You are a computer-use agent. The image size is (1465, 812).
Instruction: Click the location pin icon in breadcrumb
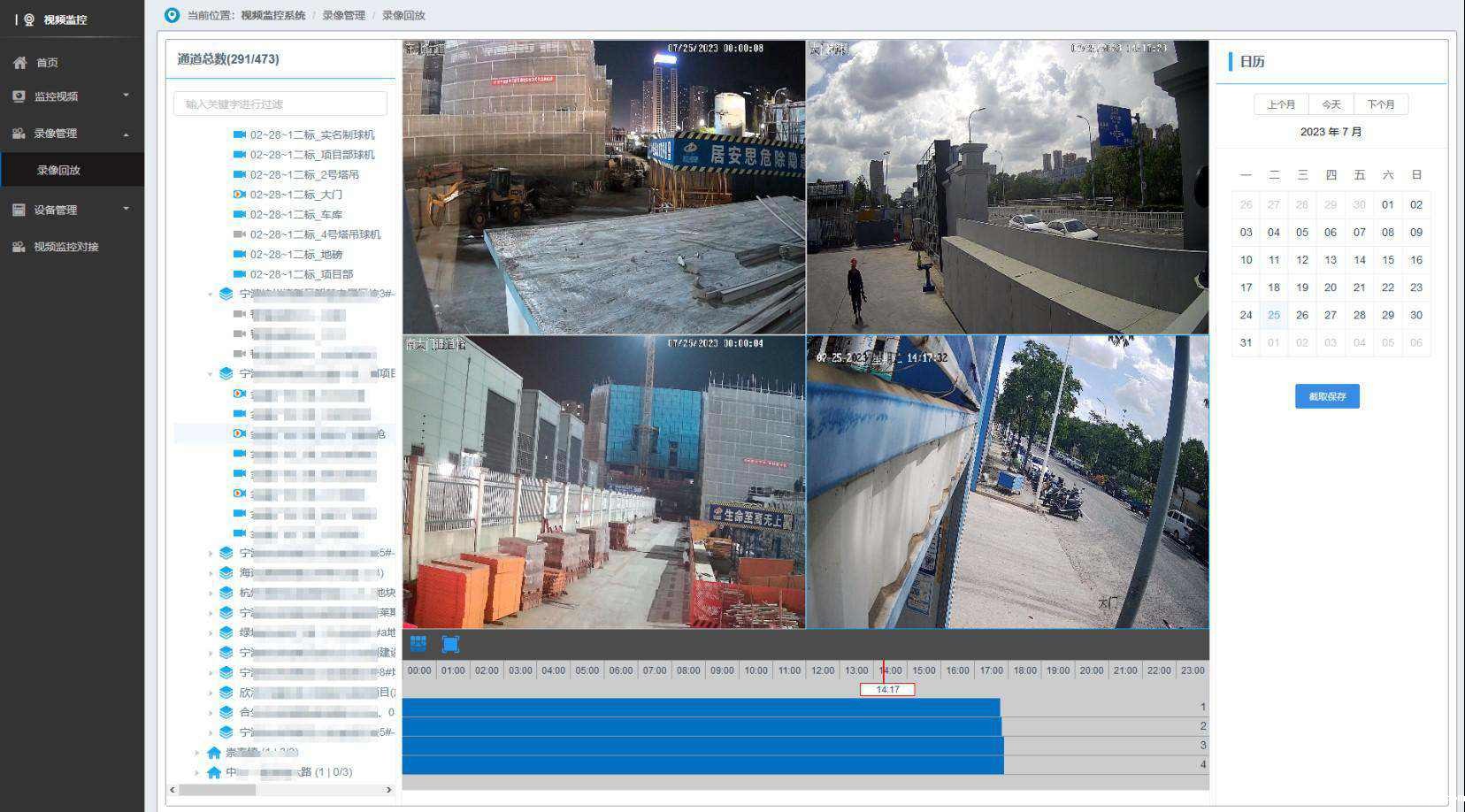point(172,15)
